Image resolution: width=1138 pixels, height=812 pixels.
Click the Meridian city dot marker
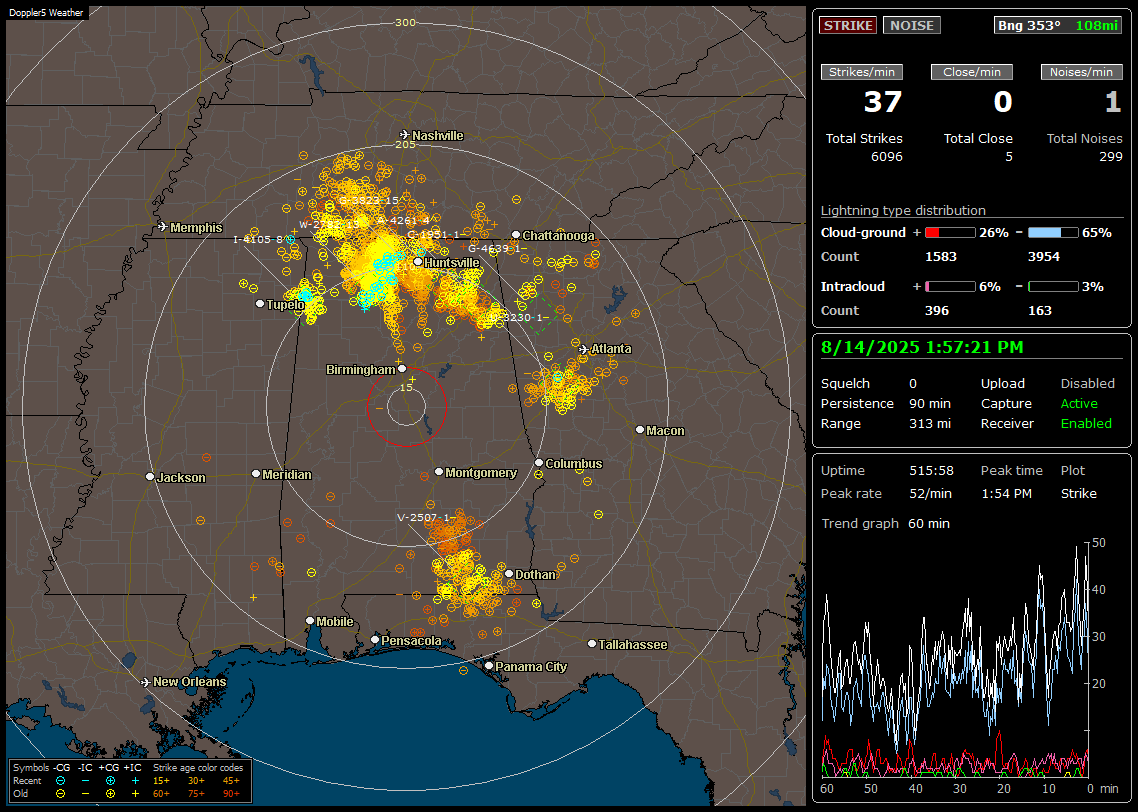(255, 474)
